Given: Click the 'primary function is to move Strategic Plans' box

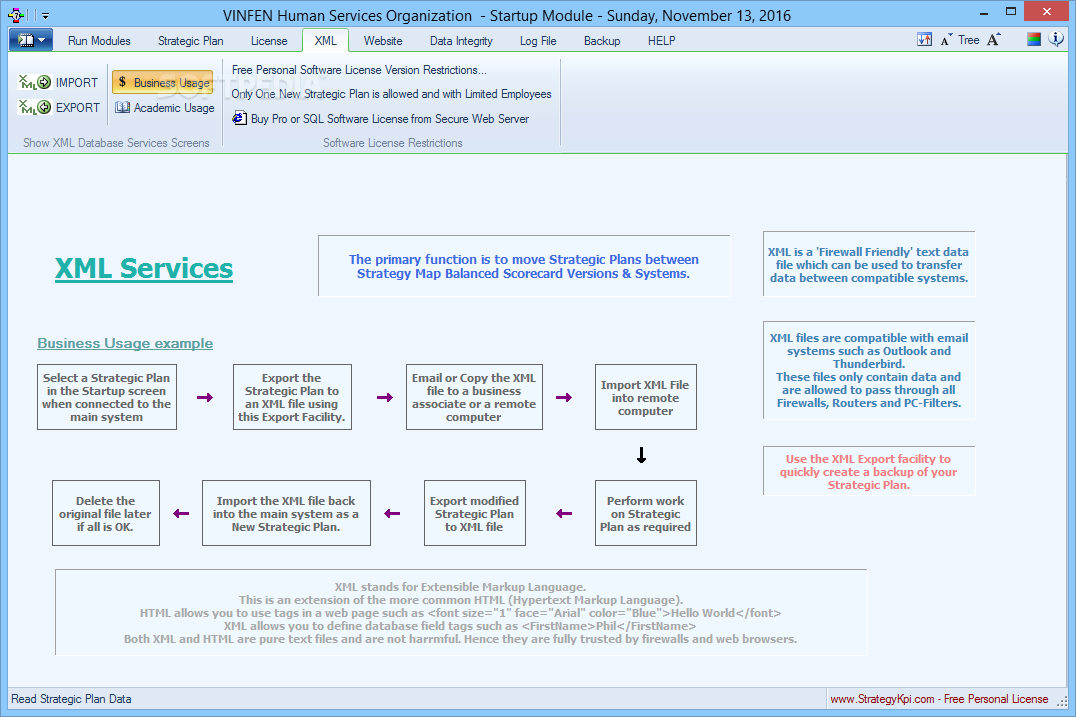Looking at the screenshot, I should click(524, 266).
